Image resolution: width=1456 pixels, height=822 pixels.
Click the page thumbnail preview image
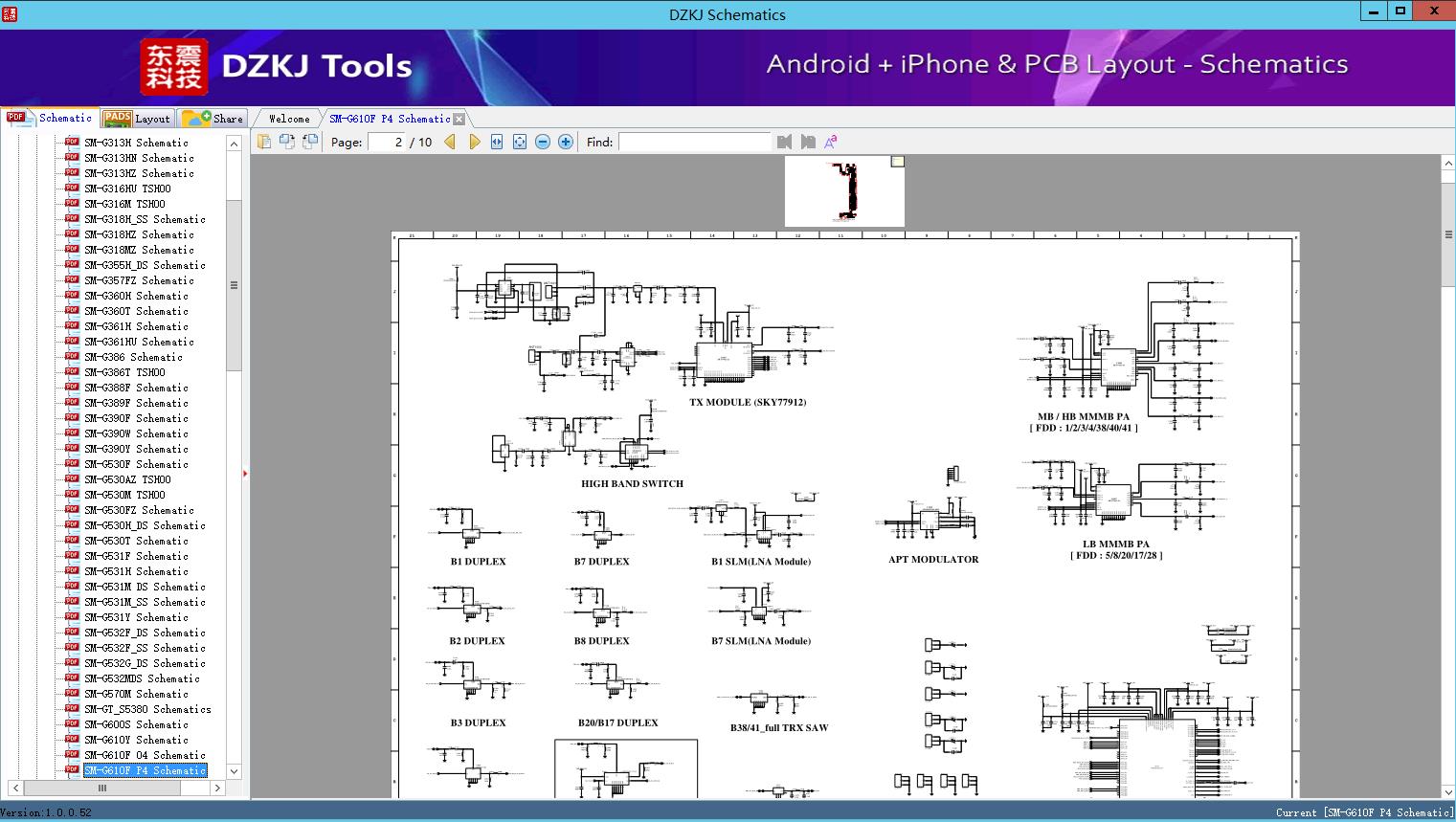pos(844,191)
